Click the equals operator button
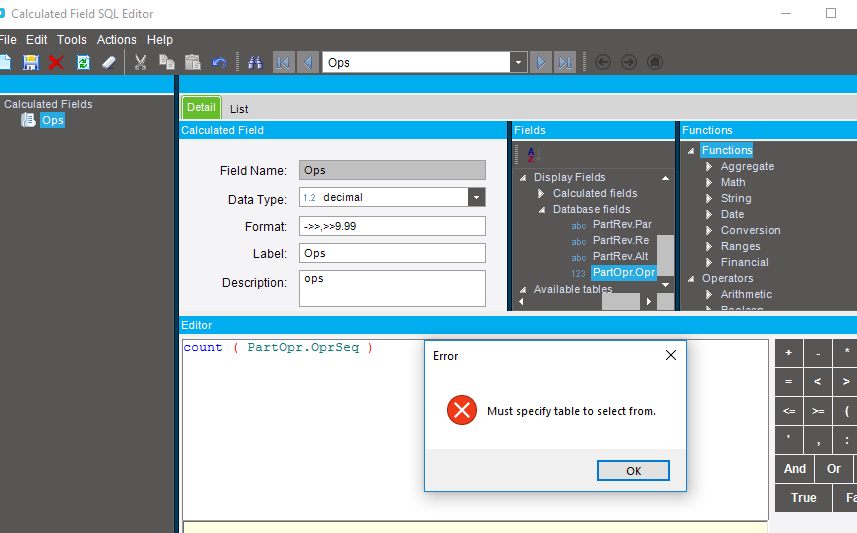Image resolution: width=857 pixels, height=533 pixels. pos(789,382)
